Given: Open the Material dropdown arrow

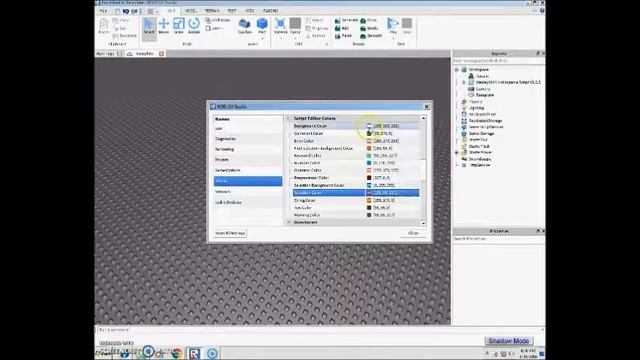Looking at the screenshot, I should coord(280,38).
